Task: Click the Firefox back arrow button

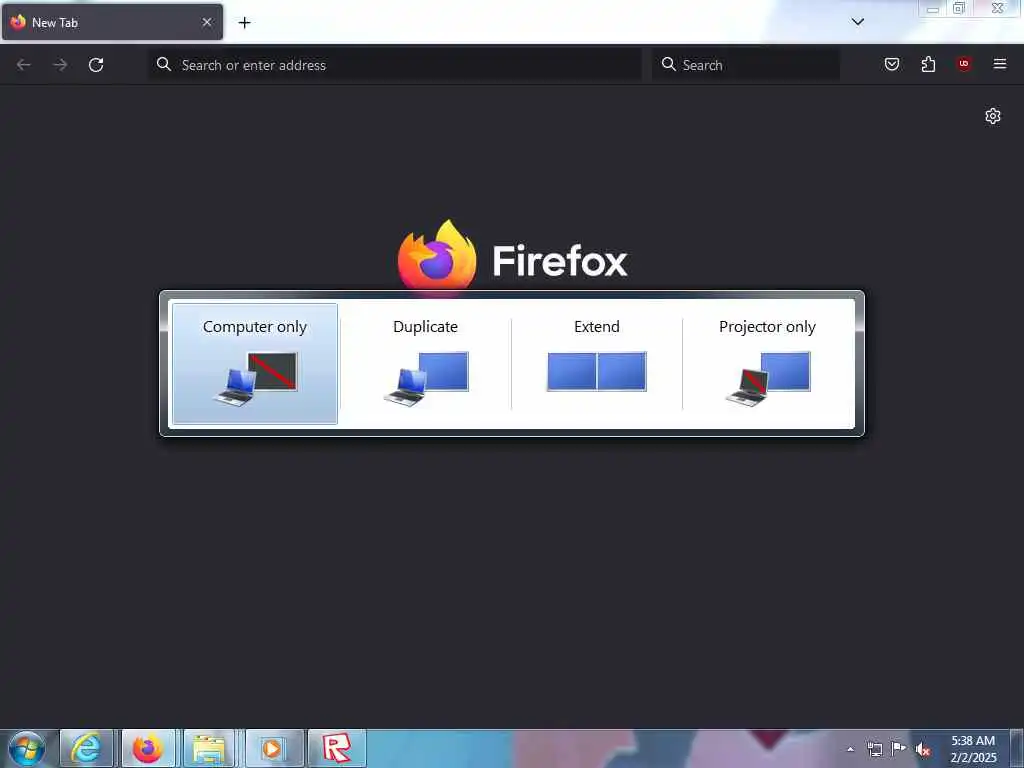Action: [x=24, y=65]
